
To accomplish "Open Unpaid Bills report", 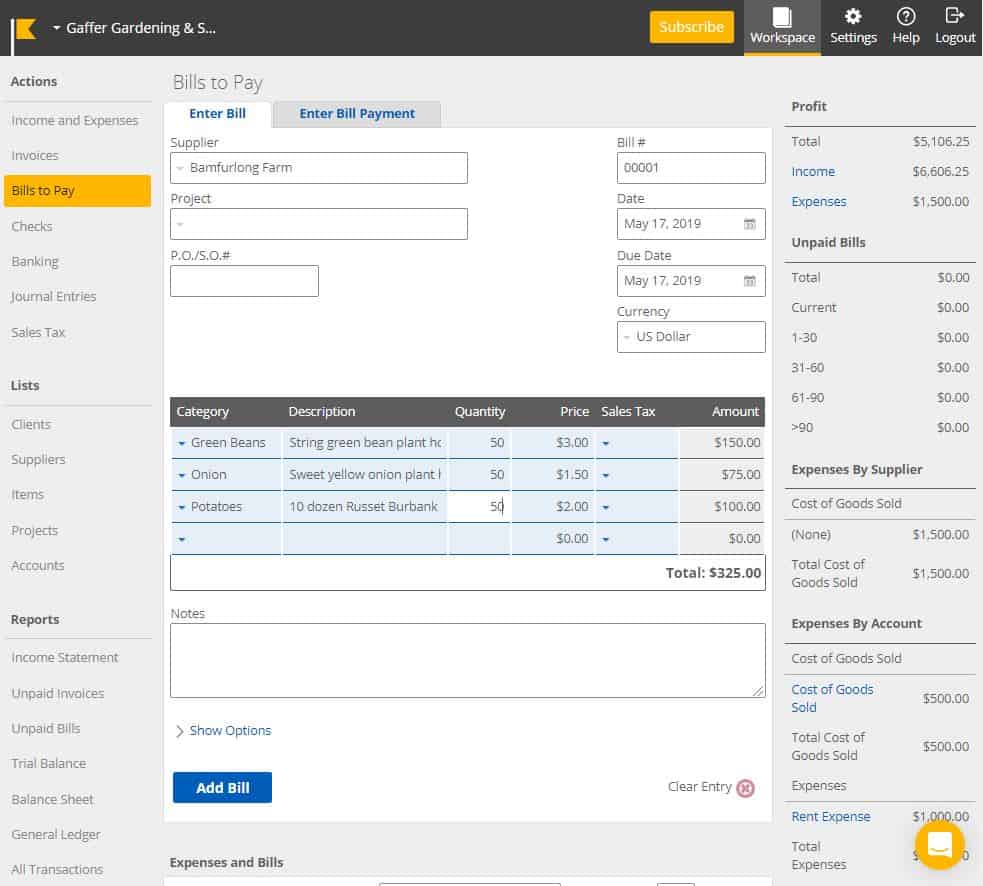I will [x=46, y=729].
